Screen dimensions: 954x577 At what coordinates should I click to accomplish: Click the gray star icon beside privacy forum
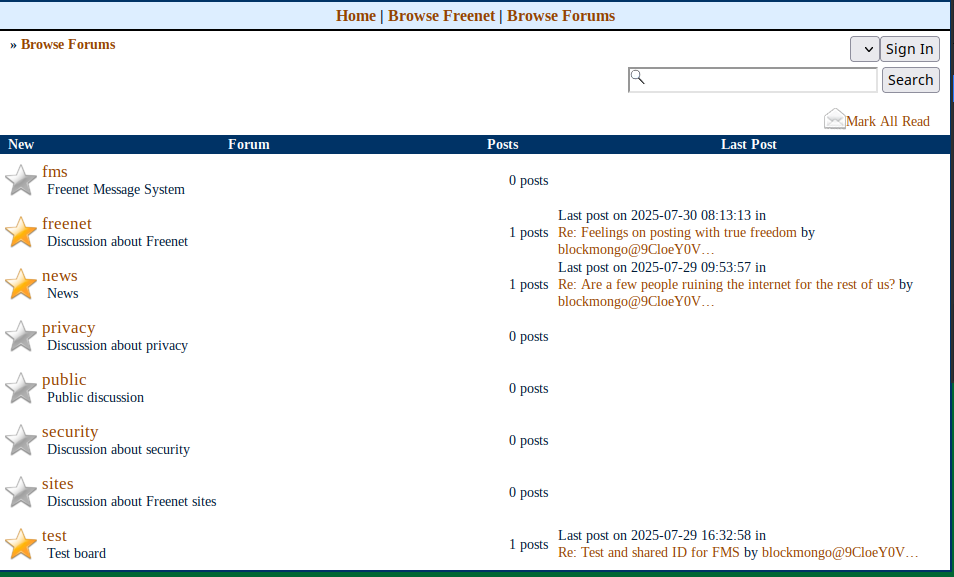(21, 336)
